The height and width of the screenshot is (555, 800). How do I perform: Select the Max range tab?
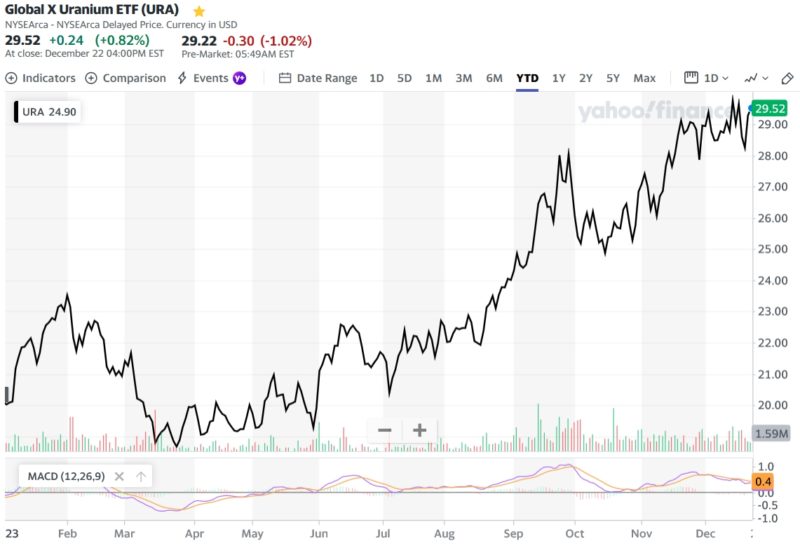(x=644, y=78)
